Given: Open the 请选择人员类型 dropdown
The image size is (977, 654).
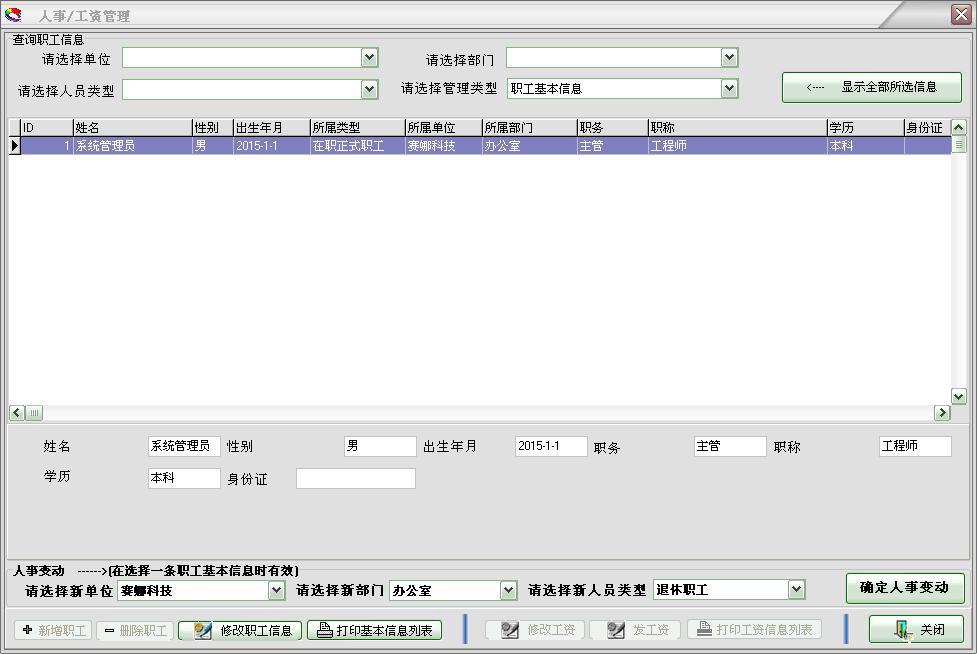Looking at the screenshot, I should click(x=370, y=88).
